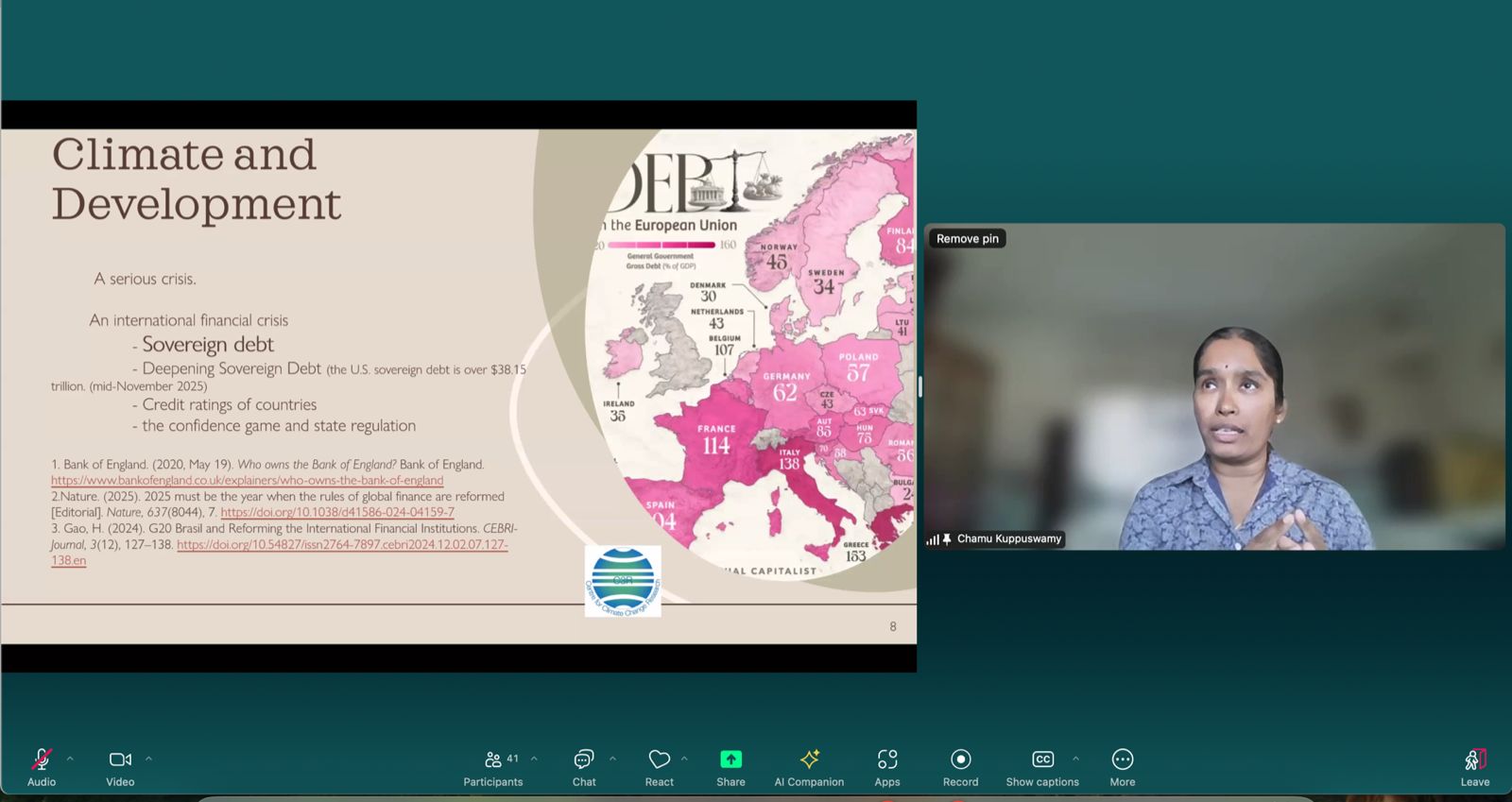This screenshot has height=802, width=1512.
Task: Leave the meeting
Action: click(x=1474, y=759)
